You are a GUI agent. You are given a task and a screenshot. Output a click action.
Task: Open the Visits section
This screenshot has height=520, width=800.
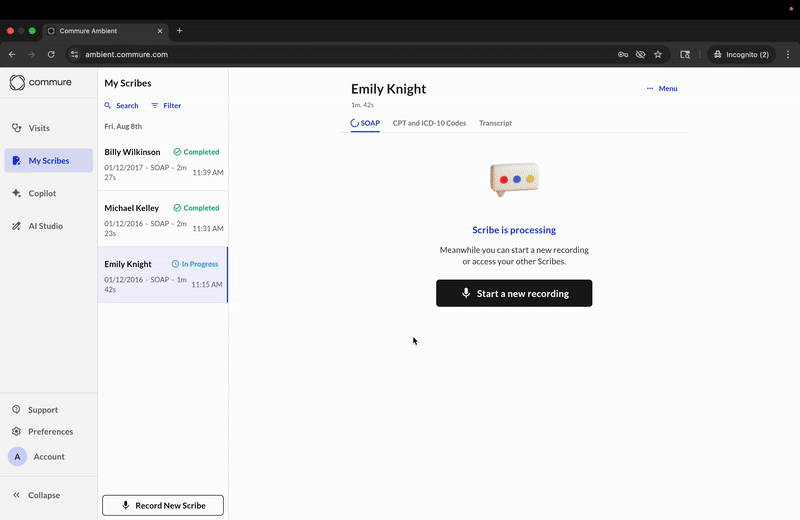(x=48, y=128)
